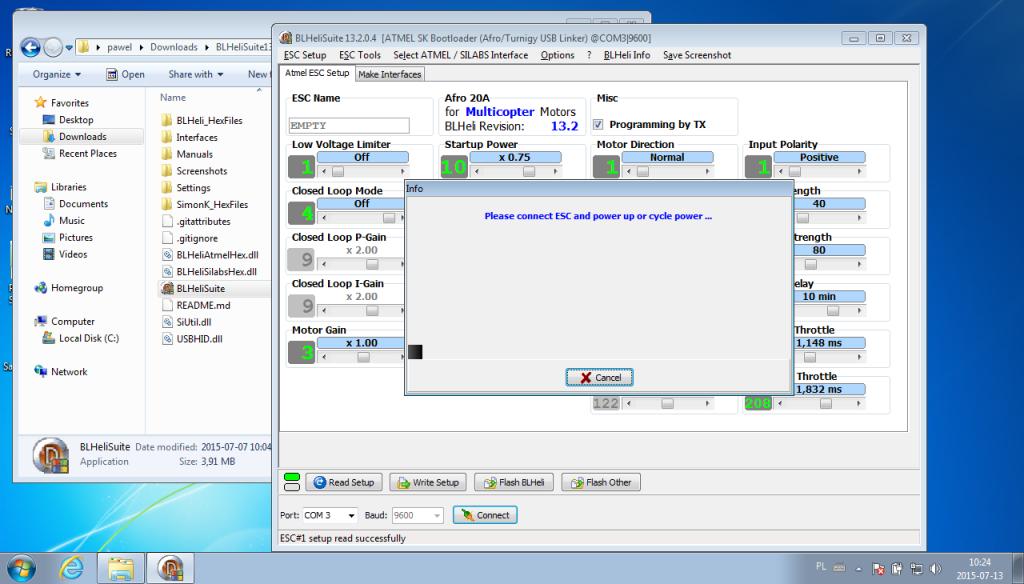Image resolution: width=1024 pixels, height=584 pixels.
Task: Open the Organize dropdown in Explorer
Action: [x=56, y=74]
